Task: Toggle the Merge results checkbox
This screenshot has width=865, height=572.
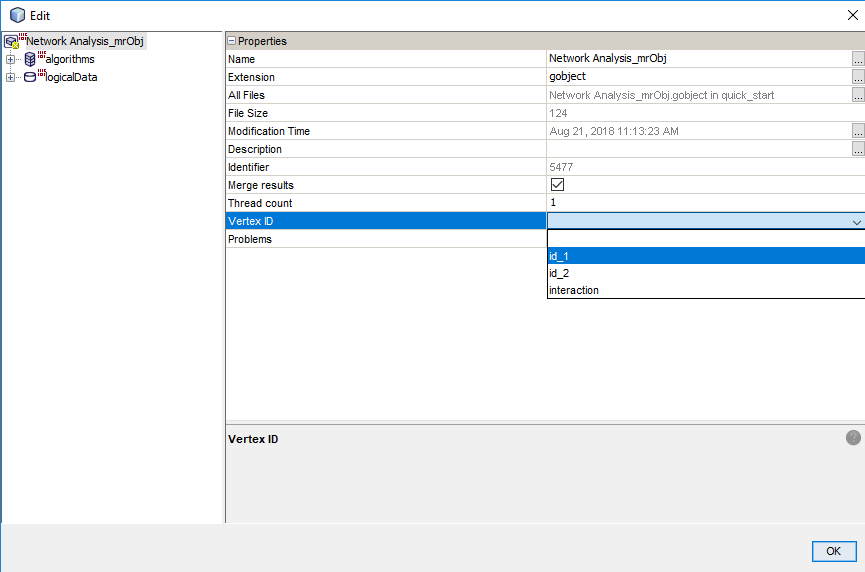Action: coord(557,185)
